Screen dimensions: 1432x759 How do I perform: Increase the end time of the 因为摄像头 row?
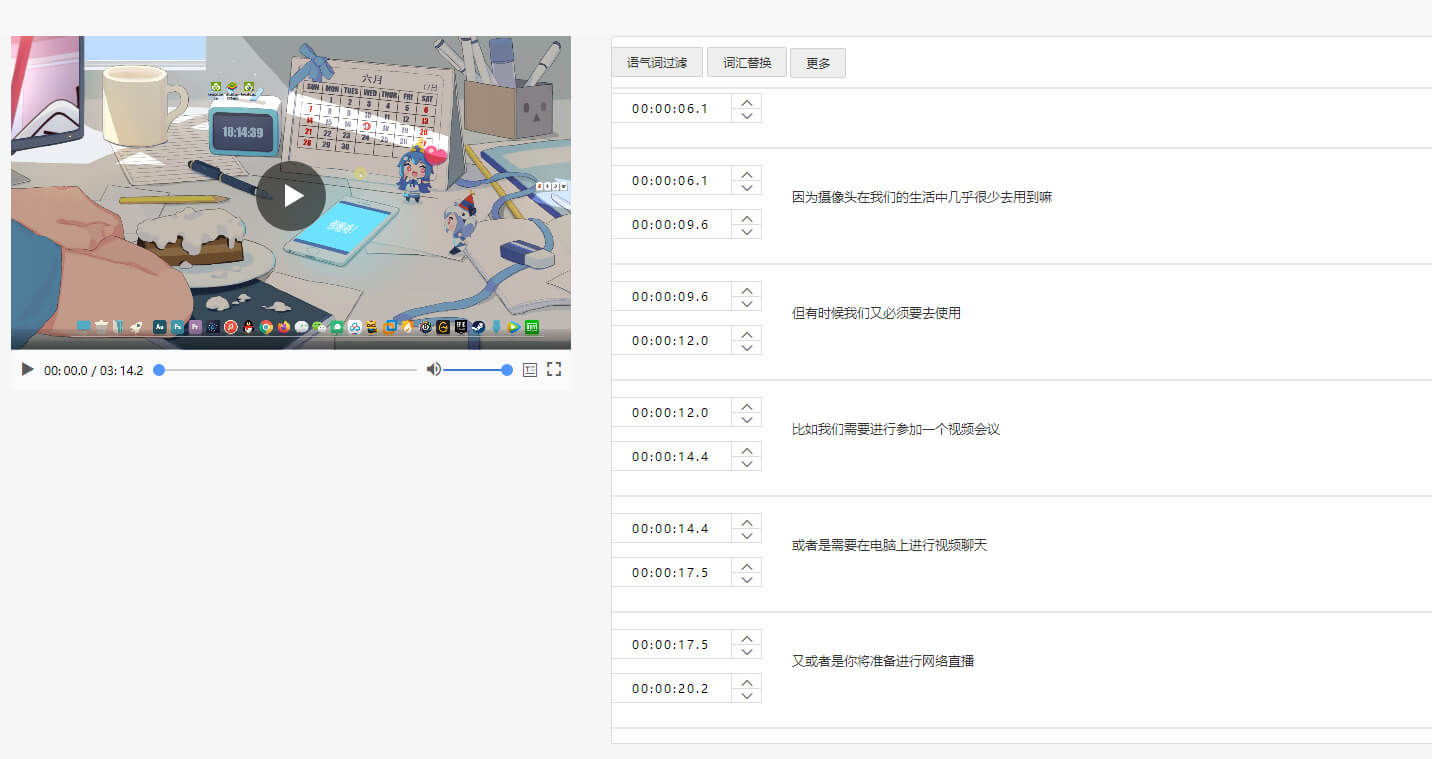[747, 218]
